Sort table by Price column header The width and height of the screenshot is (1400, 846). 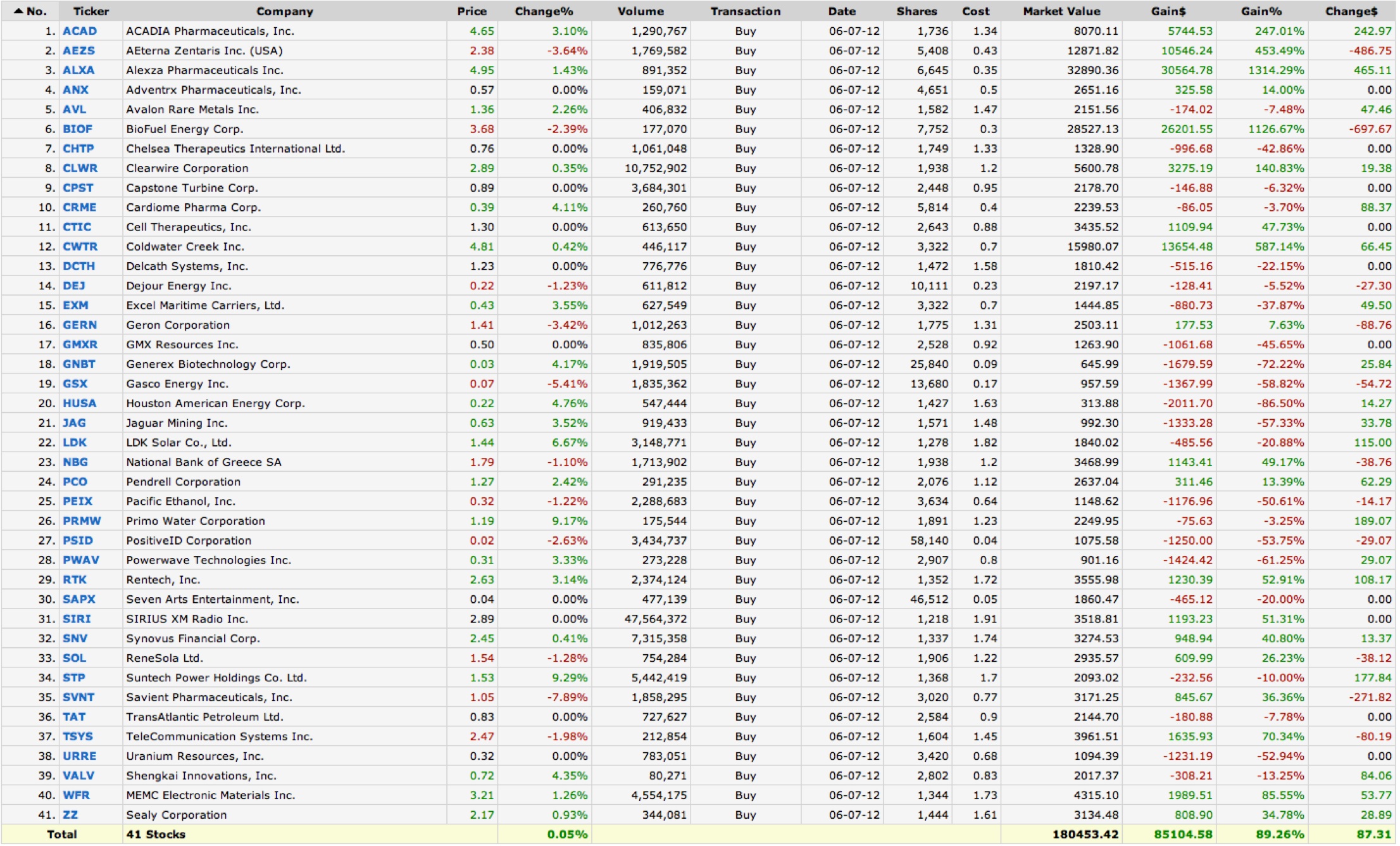[472, 11]
